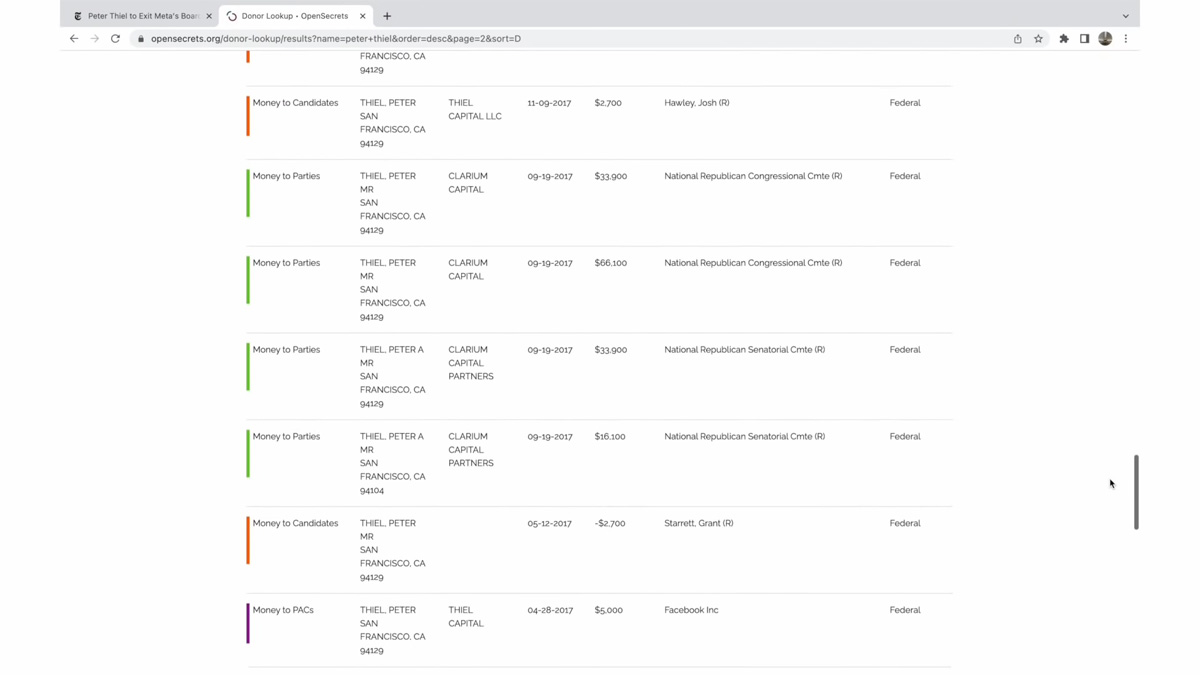Click the $33,900 amount in the Senatorial Cmte row

point(610,350)
